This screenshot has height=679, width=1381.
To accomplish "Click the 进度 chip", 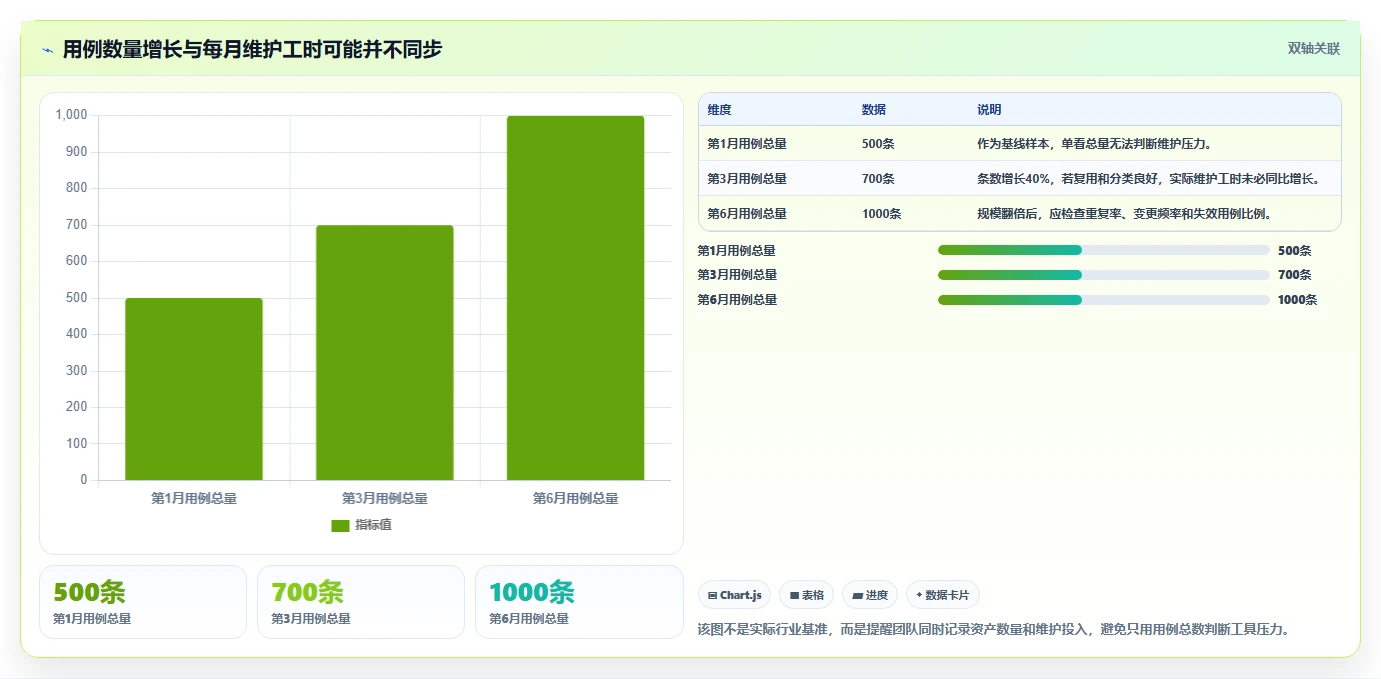I will coord(870,595).
